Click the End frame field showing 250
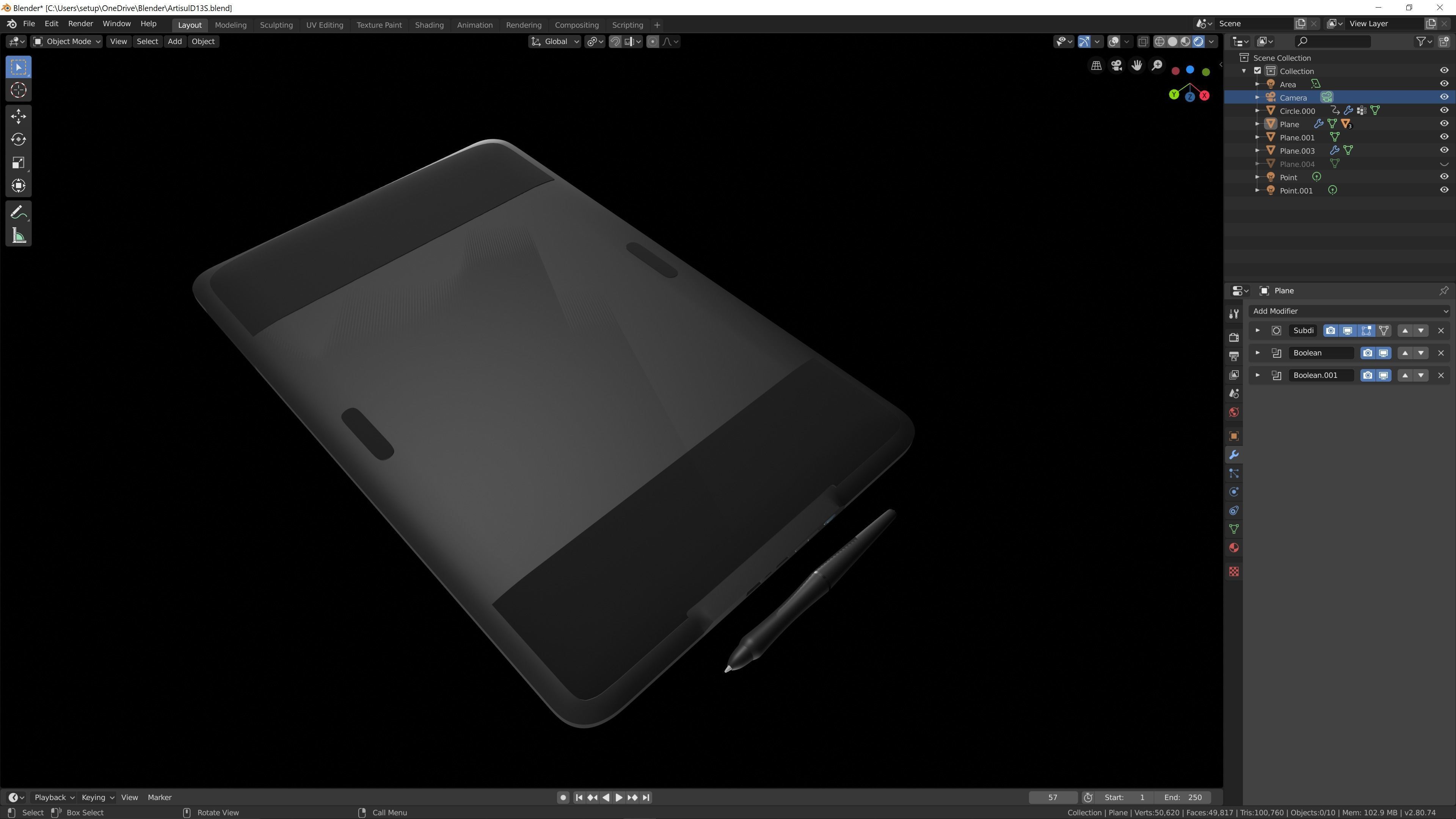This screenshot has width=1456, height=819. tap(1183, 797)
